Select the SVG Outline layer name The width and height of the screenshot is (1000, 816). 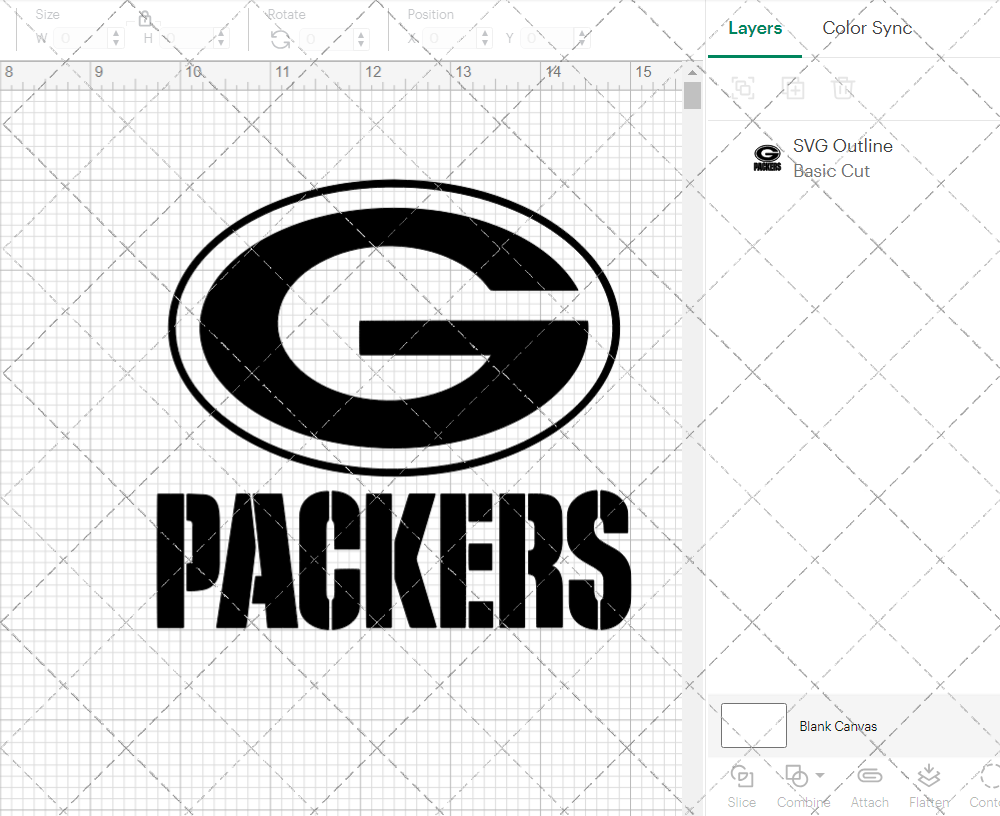[x=842, y=145]
